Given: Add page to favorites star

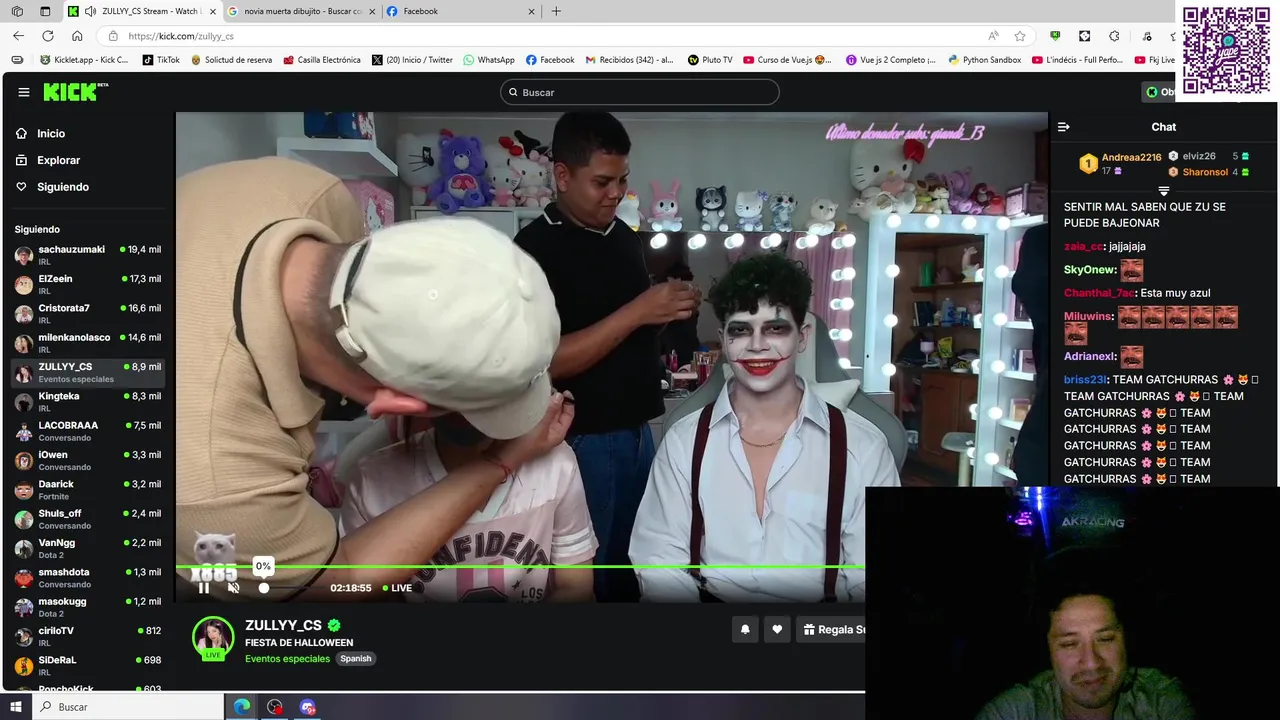Looking at the screenshot, I should 1020,36.
